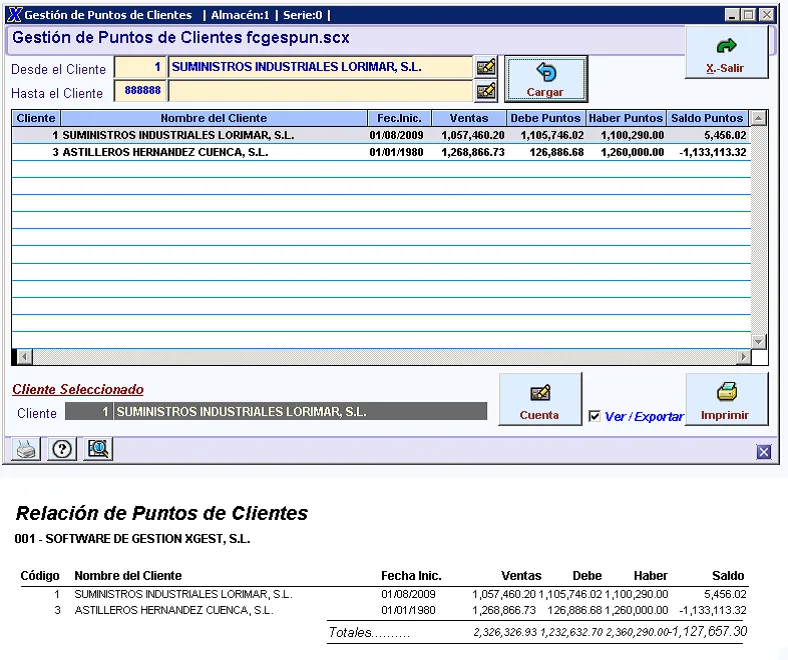The image size is (788, 660).
Task: Open help with the question mark icon
Action: click(x=62, y=450)
